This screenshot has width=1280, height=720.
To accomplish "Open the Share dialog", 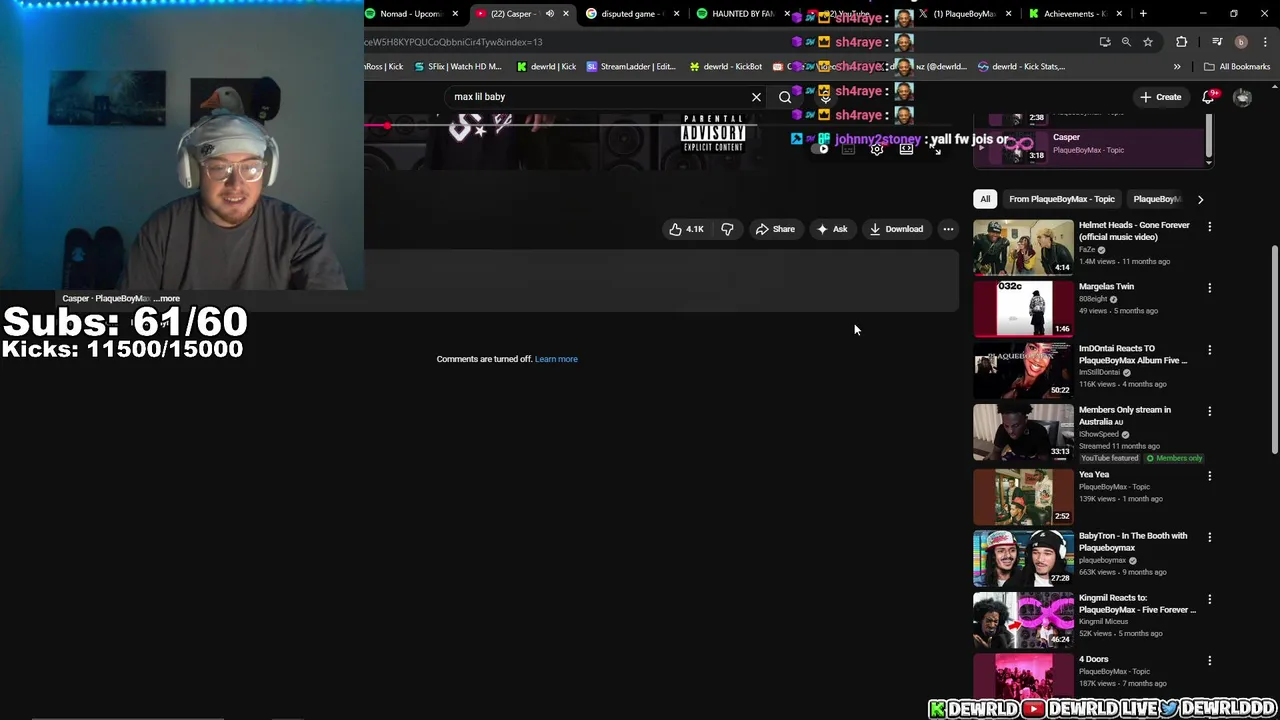I will coord(775,229).
